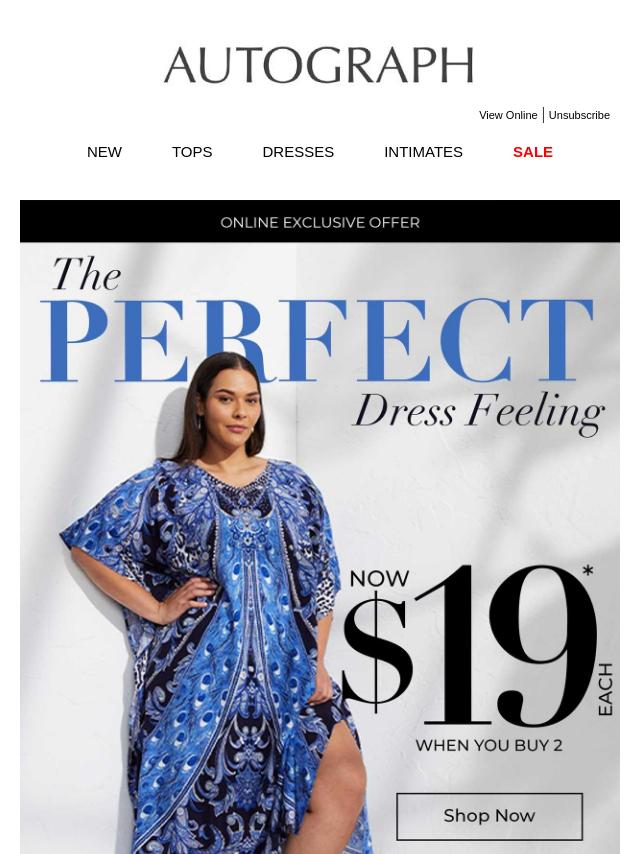This screenshot has height=854, width=640.
Task: Open the TOPS menu item
Action: pyautogui.click(x=192, y=152)
